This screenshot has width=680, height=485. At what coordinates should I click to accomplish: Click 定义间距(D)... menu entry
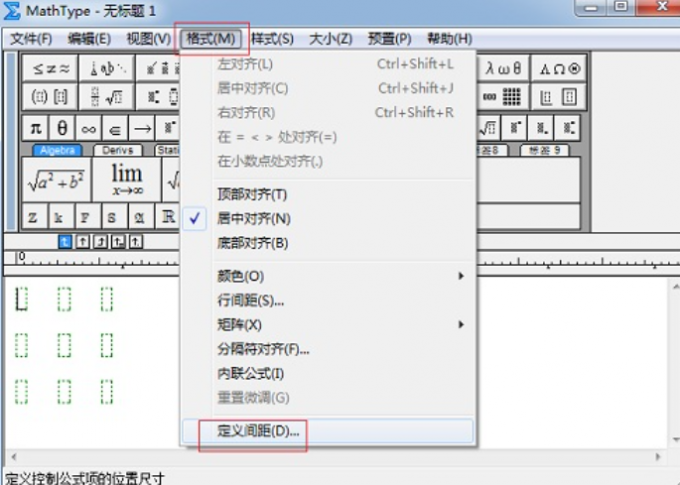(x=328, y=431)
